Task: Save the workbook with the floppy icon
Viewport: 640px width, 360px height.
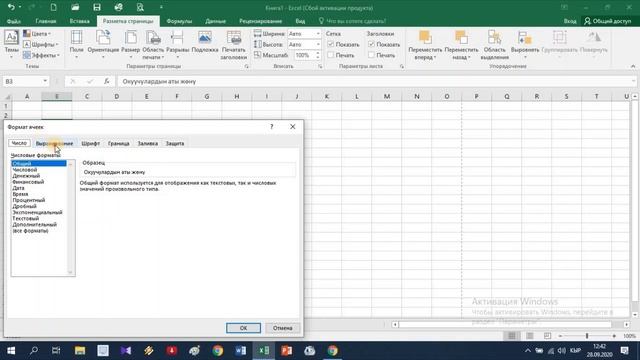Action: [x=97, y=7]
